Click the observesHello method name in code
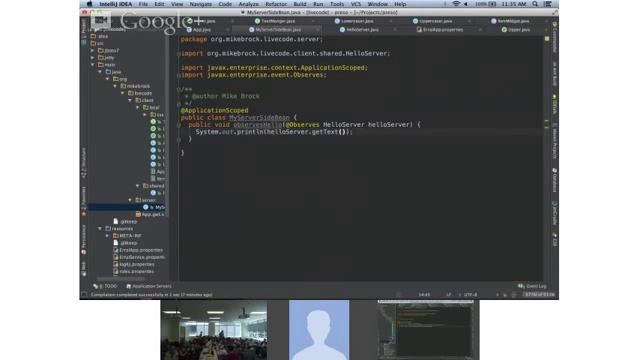This screenshot has height=360, width=640. 258,125
